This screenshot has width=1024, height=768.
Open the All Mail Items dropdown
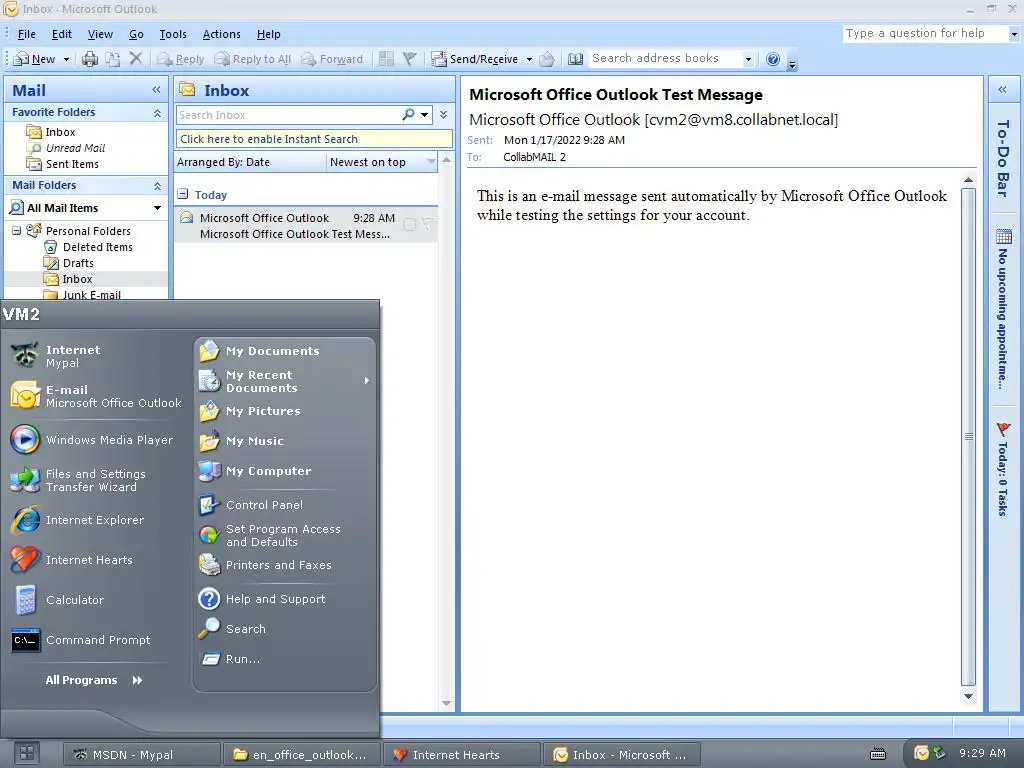(x=157, y=208)
